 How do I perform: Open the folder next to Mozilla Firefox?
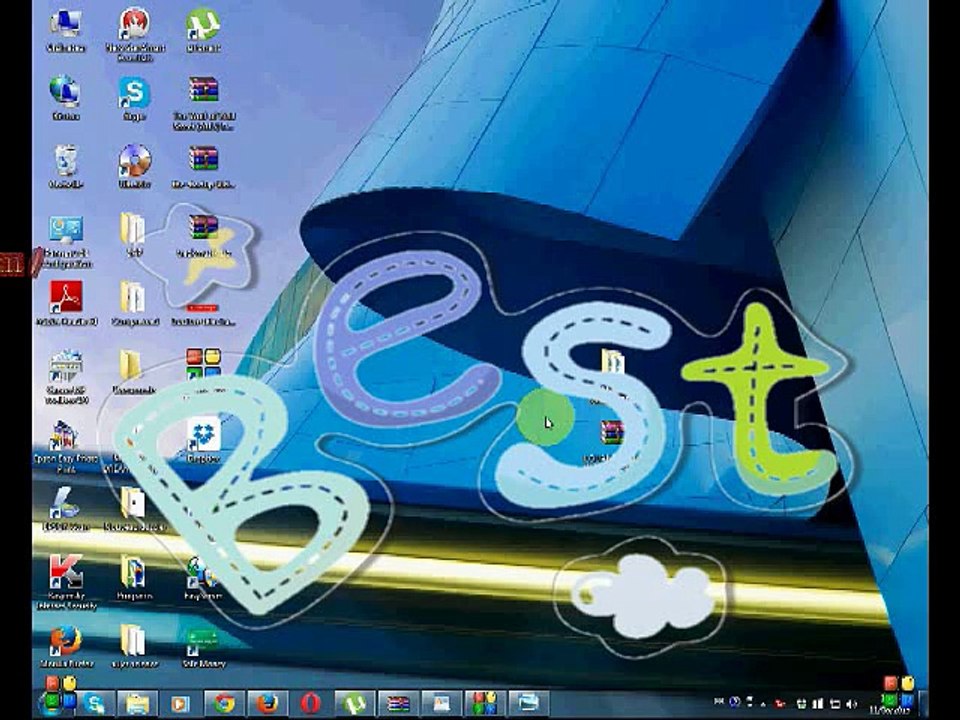(x=133, y=645)
